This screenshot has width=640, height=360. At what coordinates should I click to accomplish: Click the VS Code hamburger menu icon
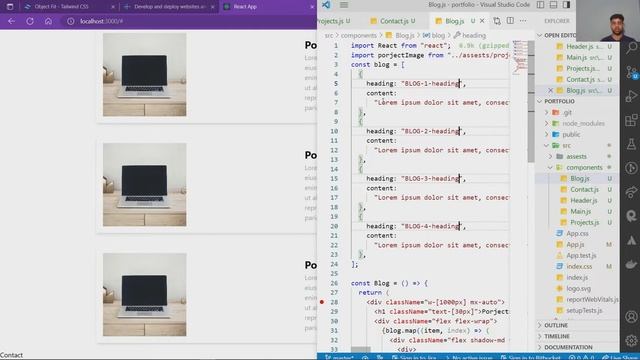(344, 5)
